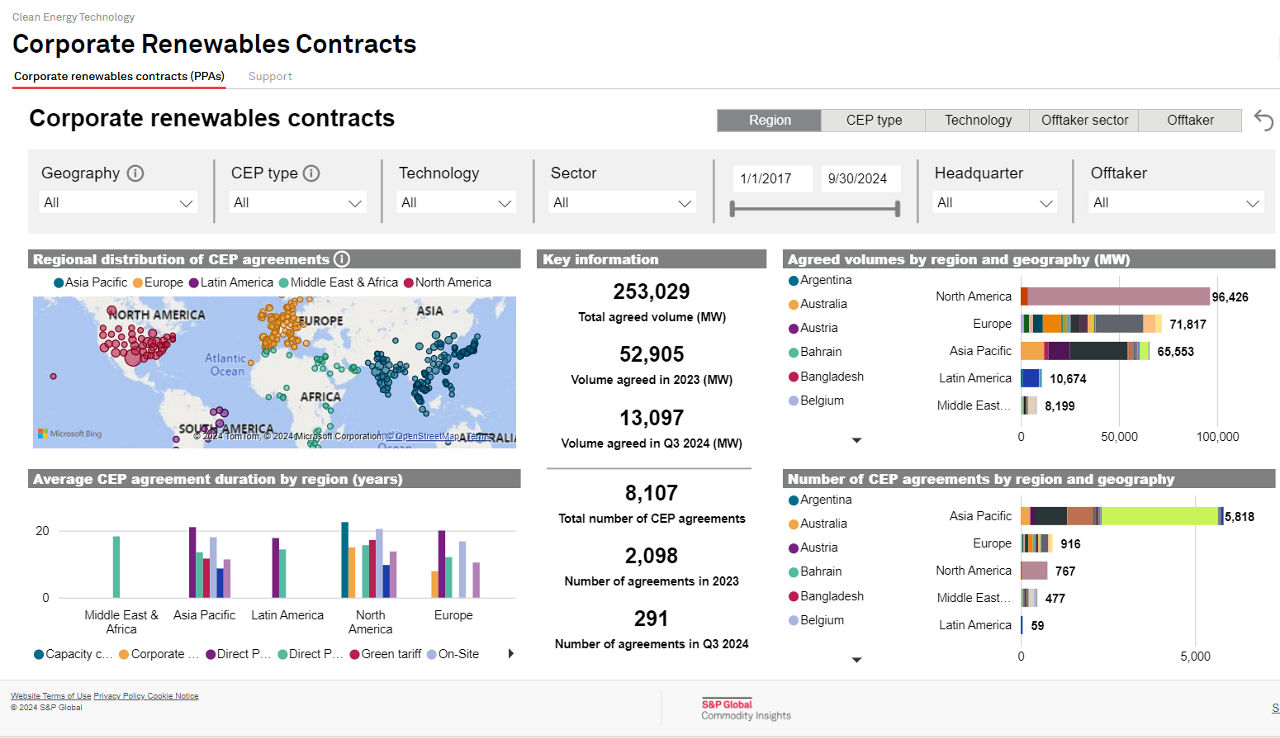Image resolution: width=1280 pixels, height=738 pixels.
Task: Select the Offtaker sector view button
Action: pos(1085,120)
